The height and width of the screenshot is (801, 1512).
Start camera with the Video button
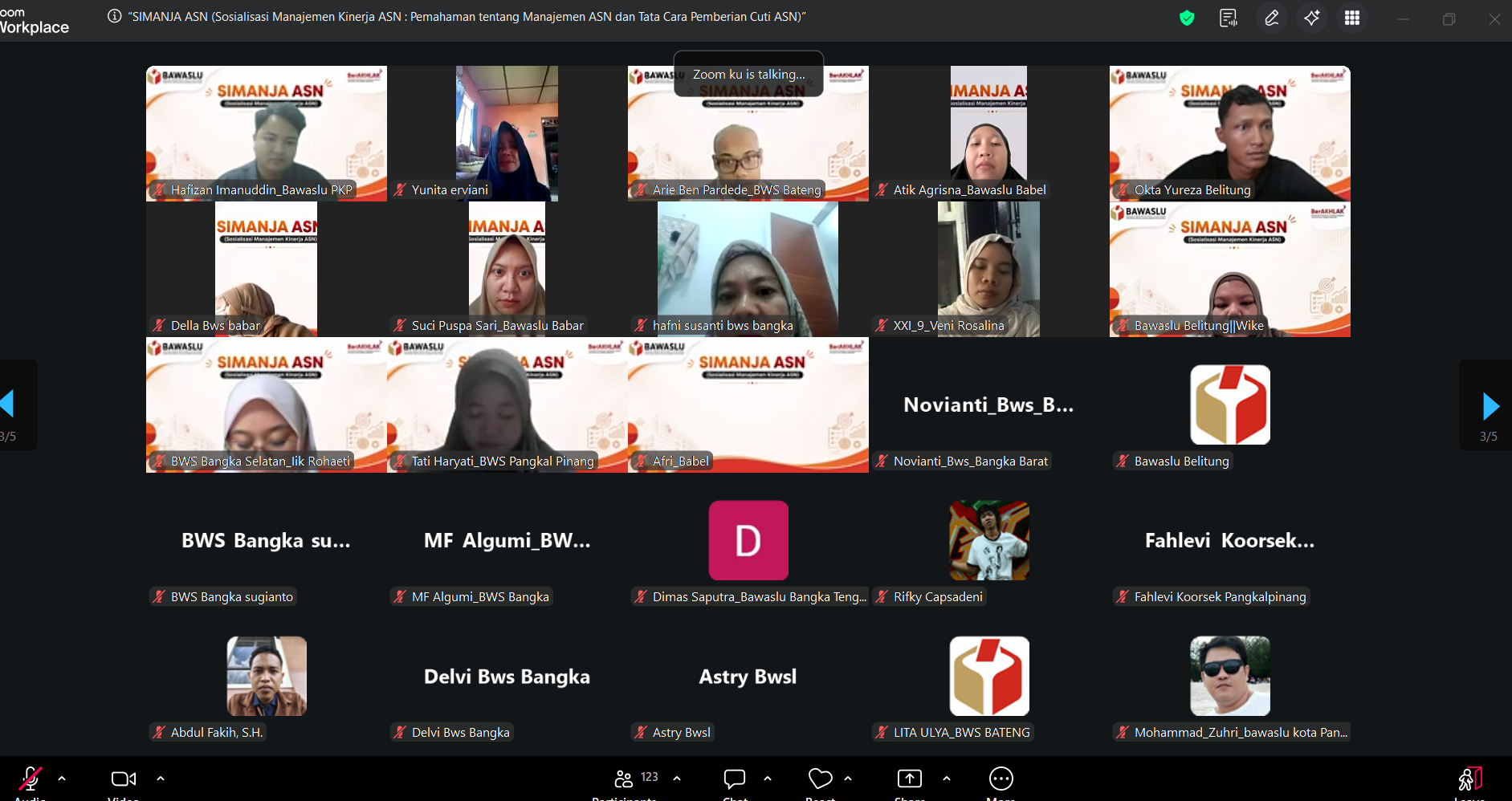[x=124, y=779]
